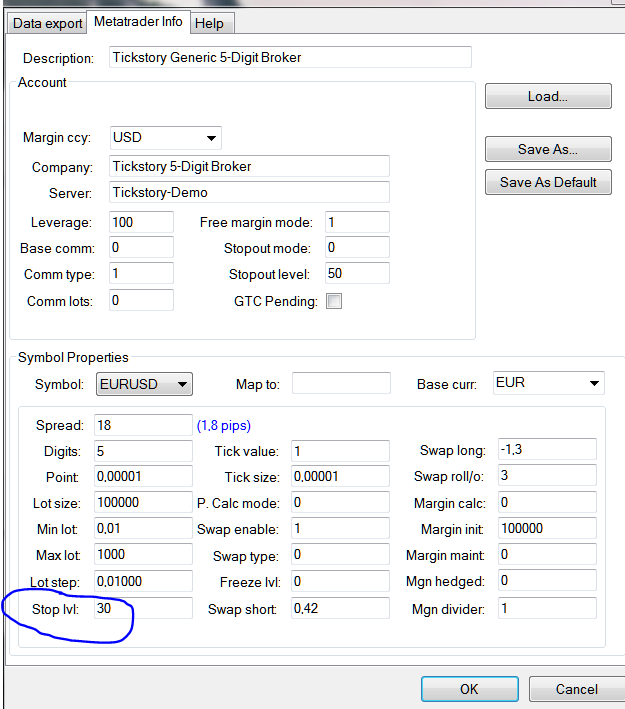Click the Freeze lvl field

click(340, 581)
